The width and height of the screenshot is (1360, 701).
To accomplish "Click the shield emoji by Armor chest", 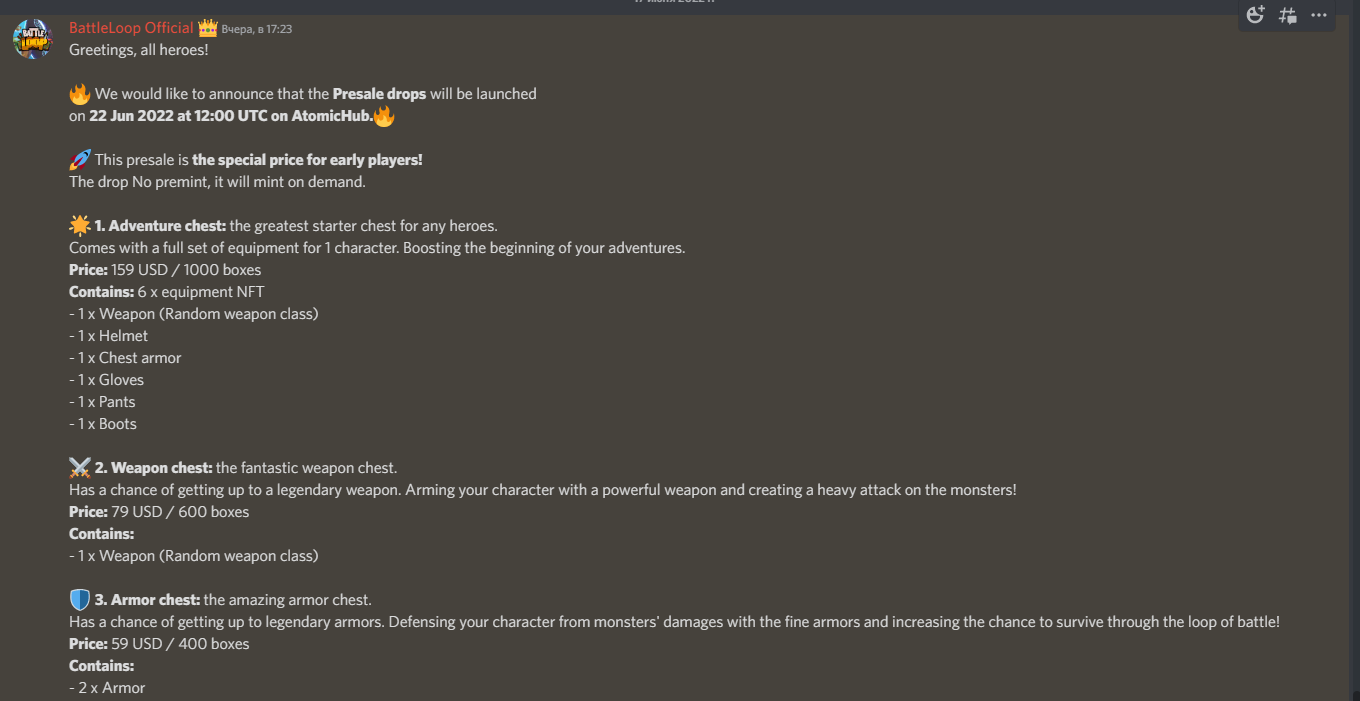I will tap(80, 600).
